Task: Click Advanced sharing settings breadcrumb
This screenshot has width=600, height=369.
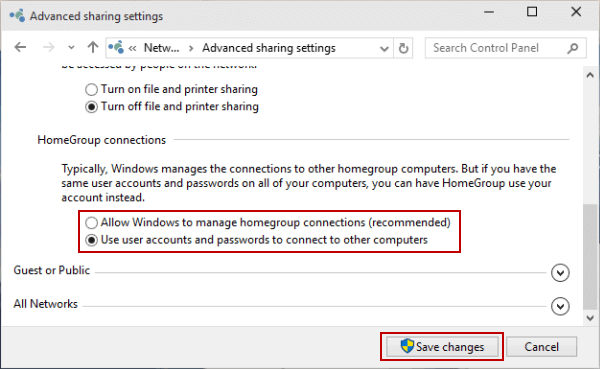Action: 269,48
